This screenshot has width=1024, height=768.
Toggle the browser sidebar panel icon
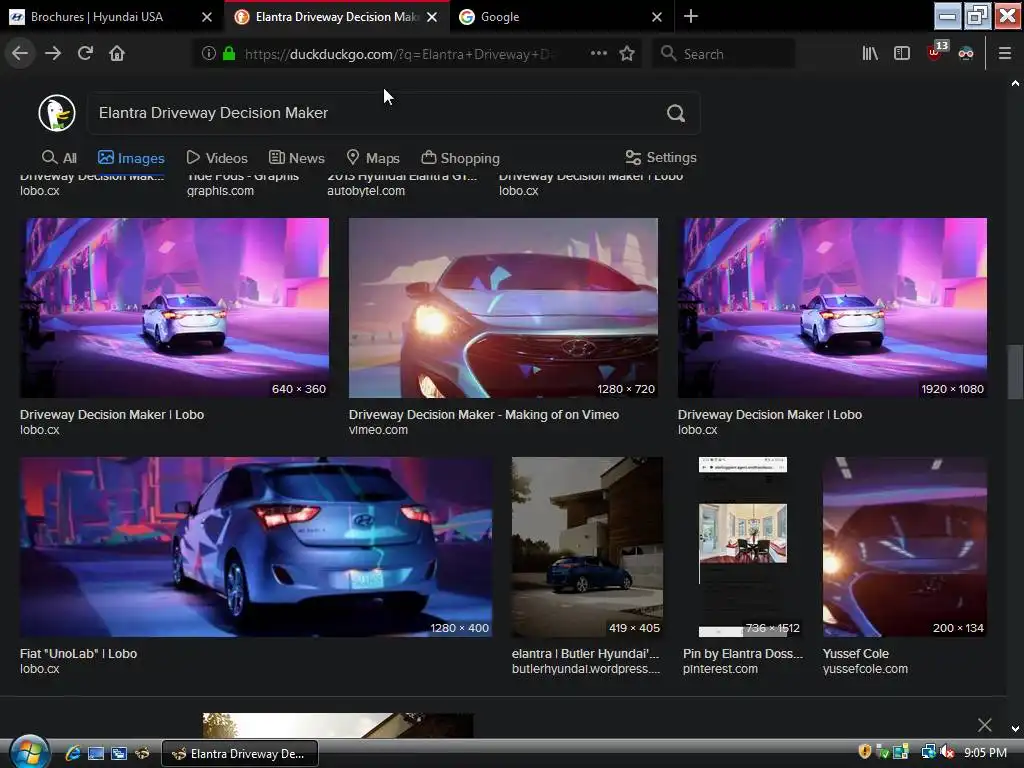902,54
